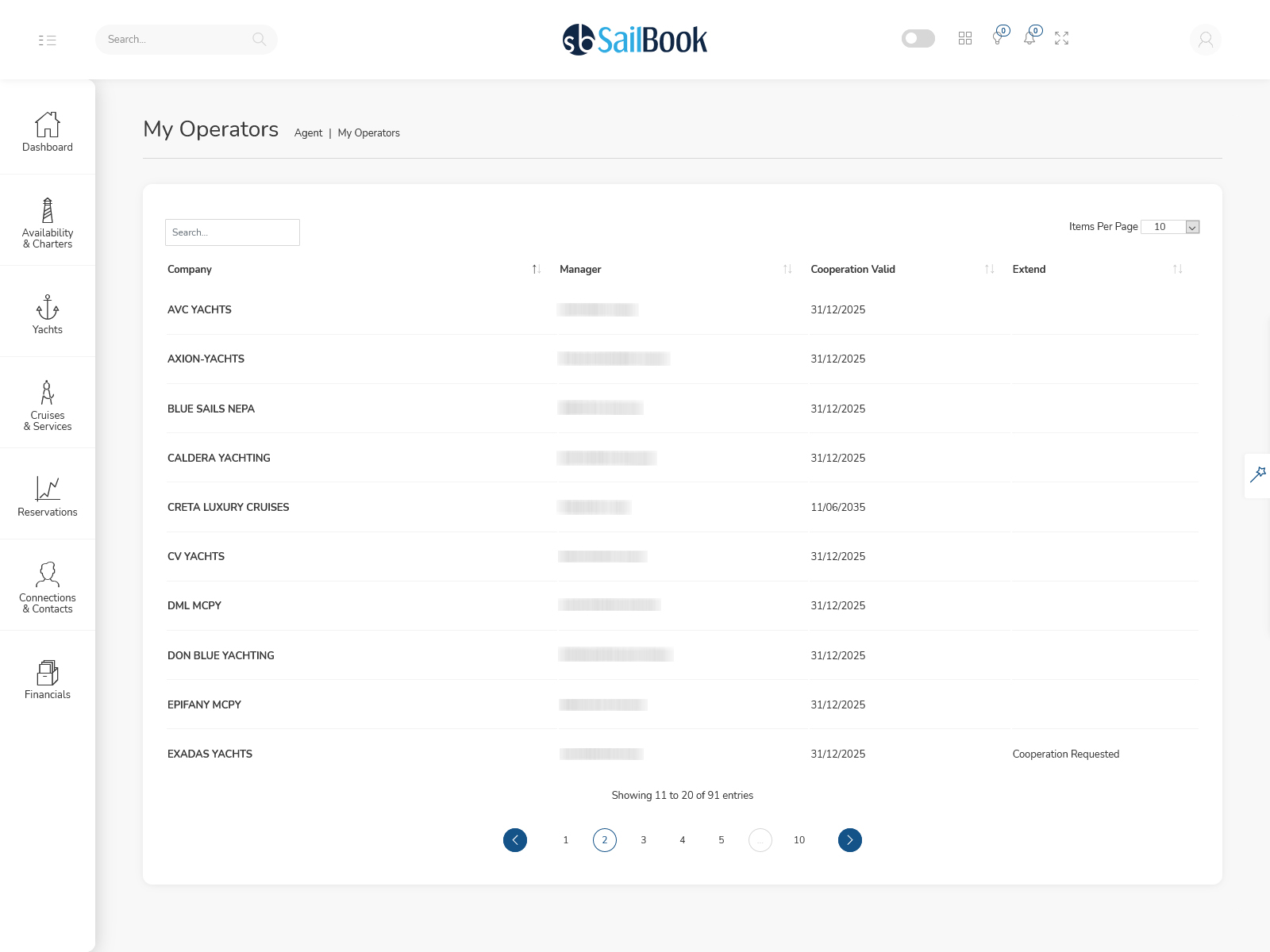Click the Agent breadcrumb link

point(308,133)
